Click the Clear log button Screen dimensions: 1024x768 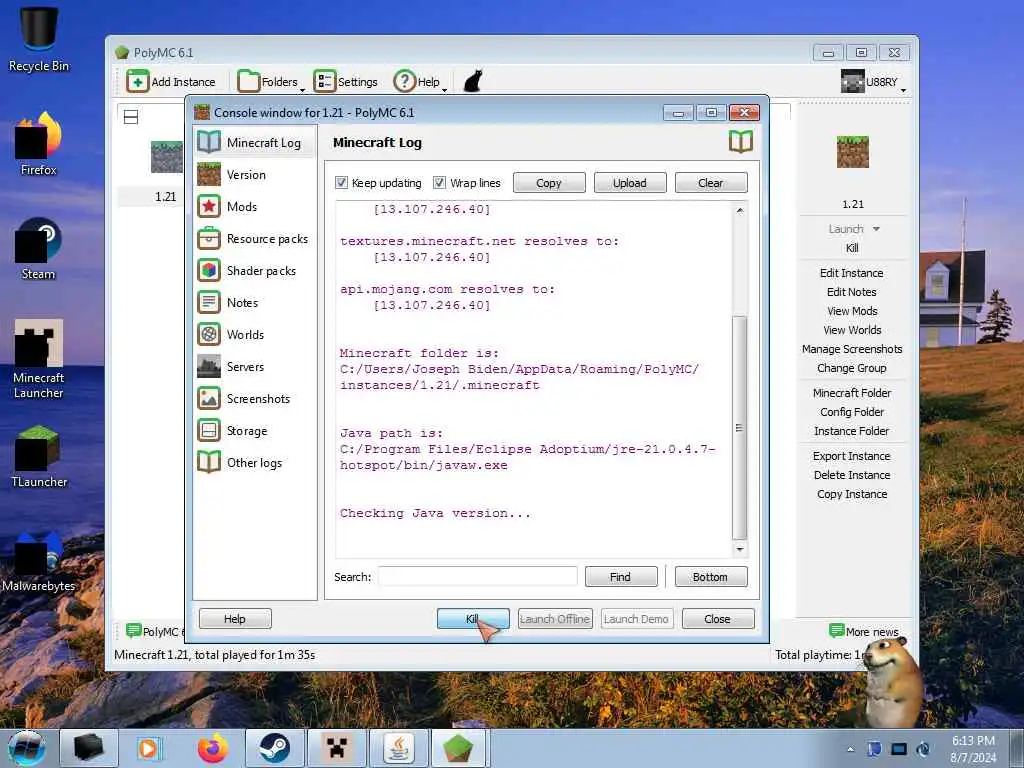[x=711, y=183]
